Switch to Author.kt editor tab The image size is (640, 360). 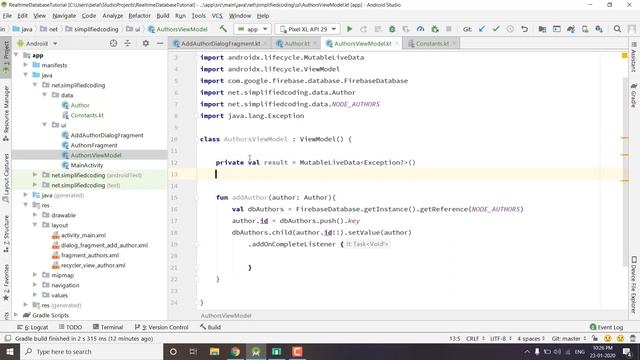[x=296, y=43]
